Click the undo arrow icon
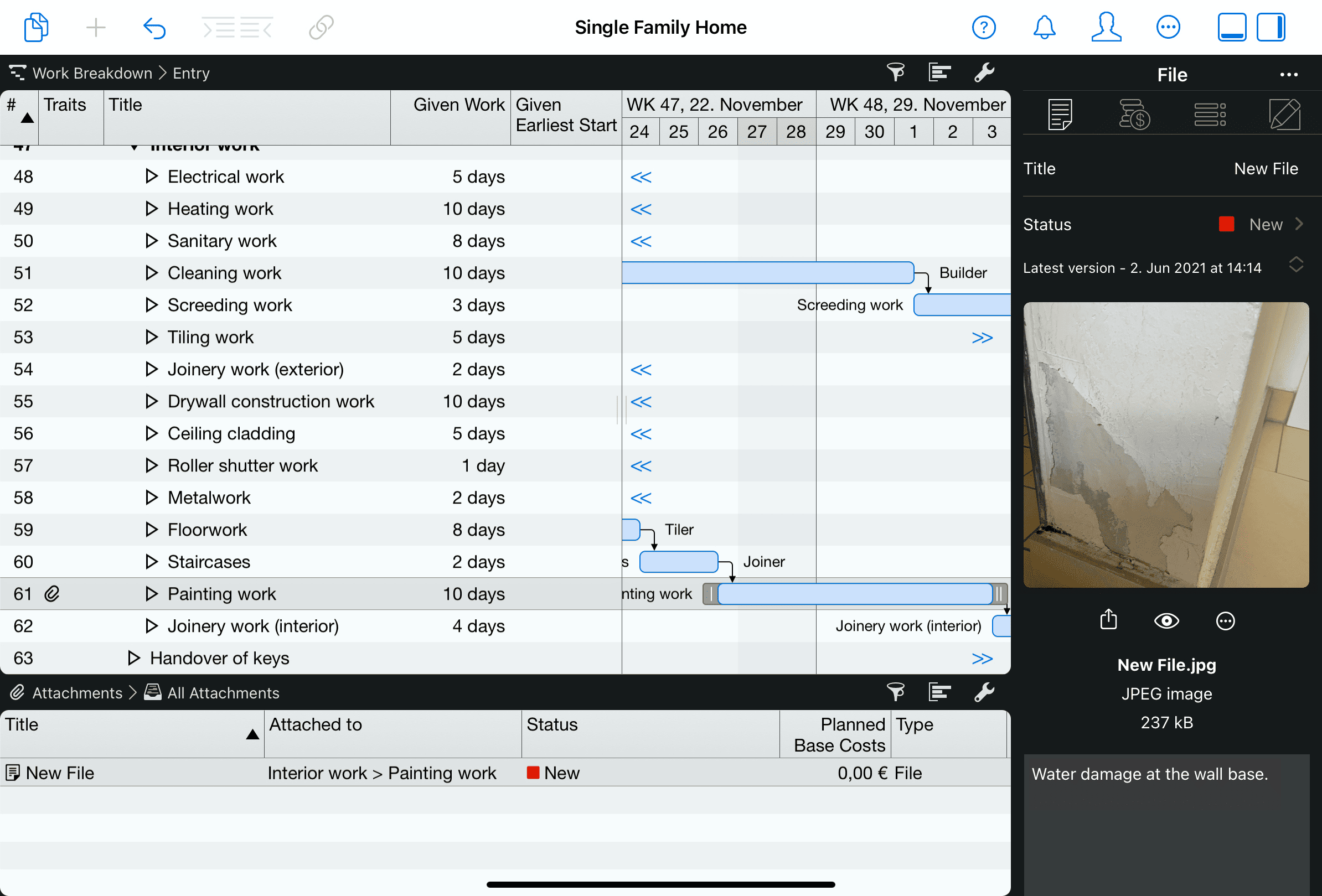1322x896 pixels. point(154,27)
